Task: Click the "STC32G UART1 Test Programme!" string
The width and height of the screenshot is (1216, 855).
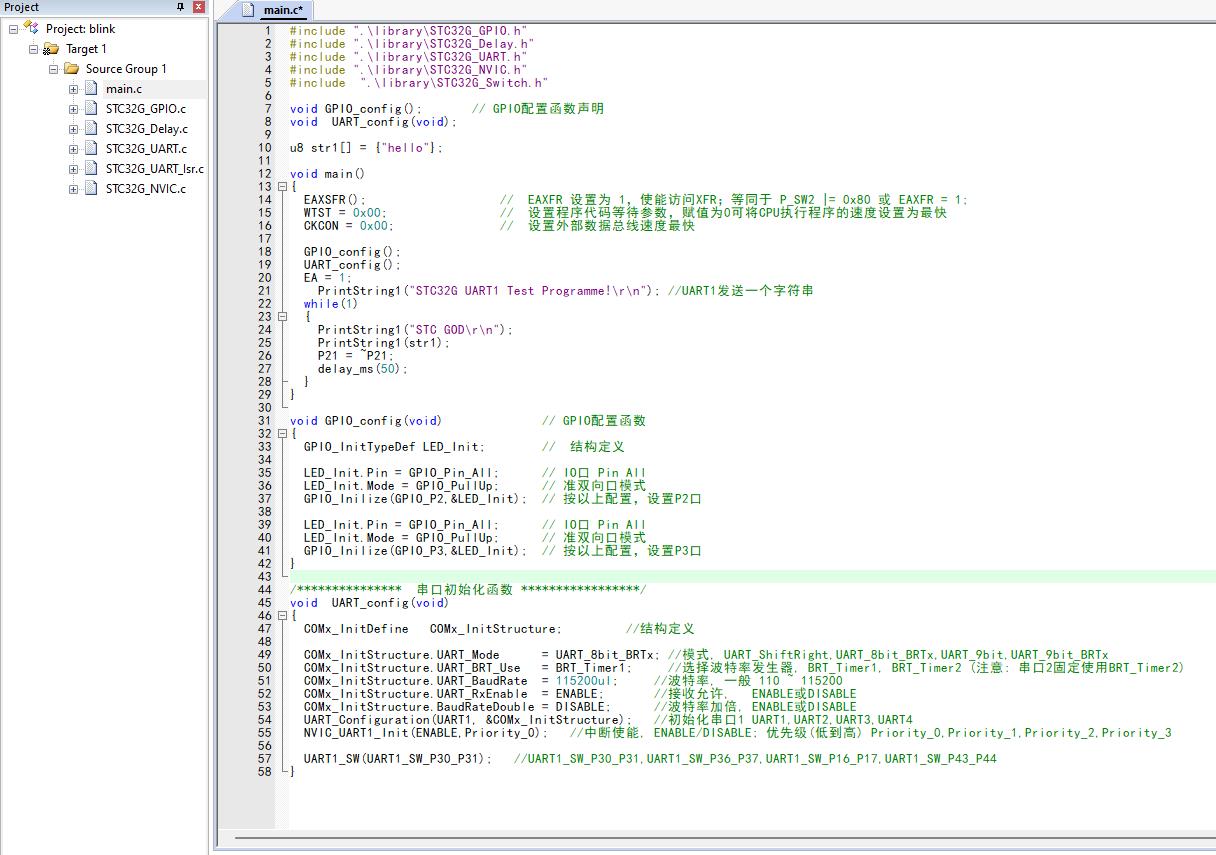Action: [526, 291]
